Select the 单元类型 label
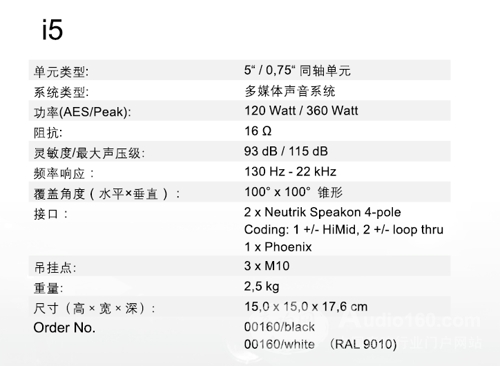Viewport: 500px width, 366px height. (61, 72)
